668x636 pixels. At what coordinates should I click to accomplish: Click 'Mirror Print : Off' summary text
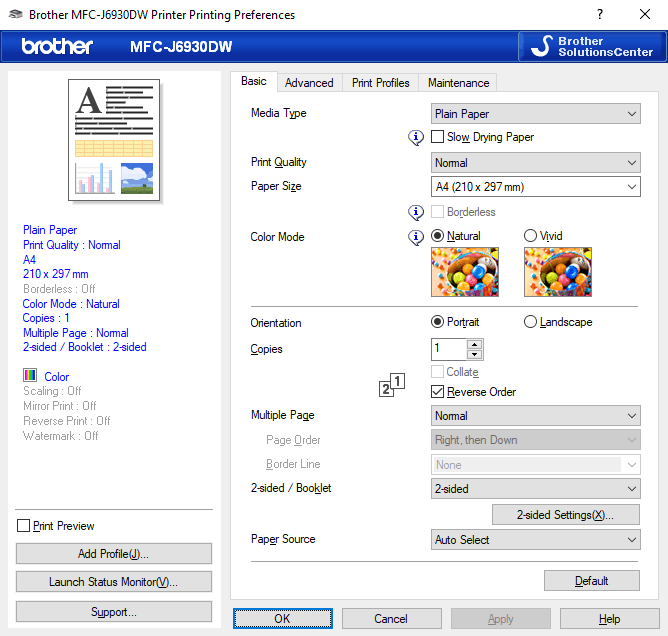coord(60,406)
